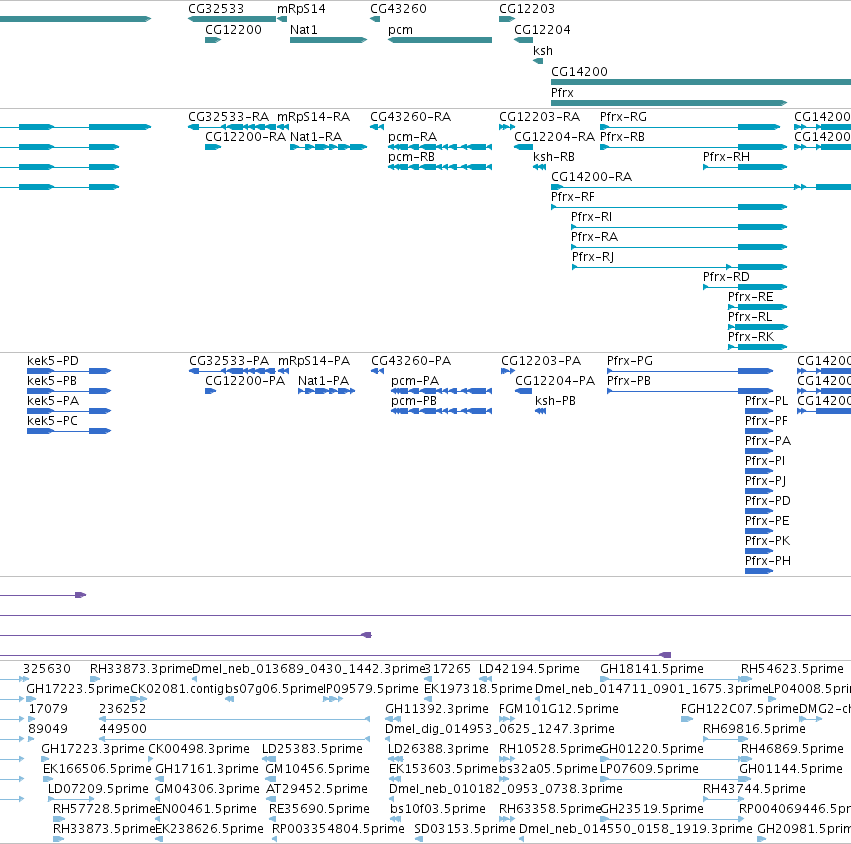This screenshot has width=851, height=844.
Task: Select the 449500 feature label
Action: pos(123,729)
